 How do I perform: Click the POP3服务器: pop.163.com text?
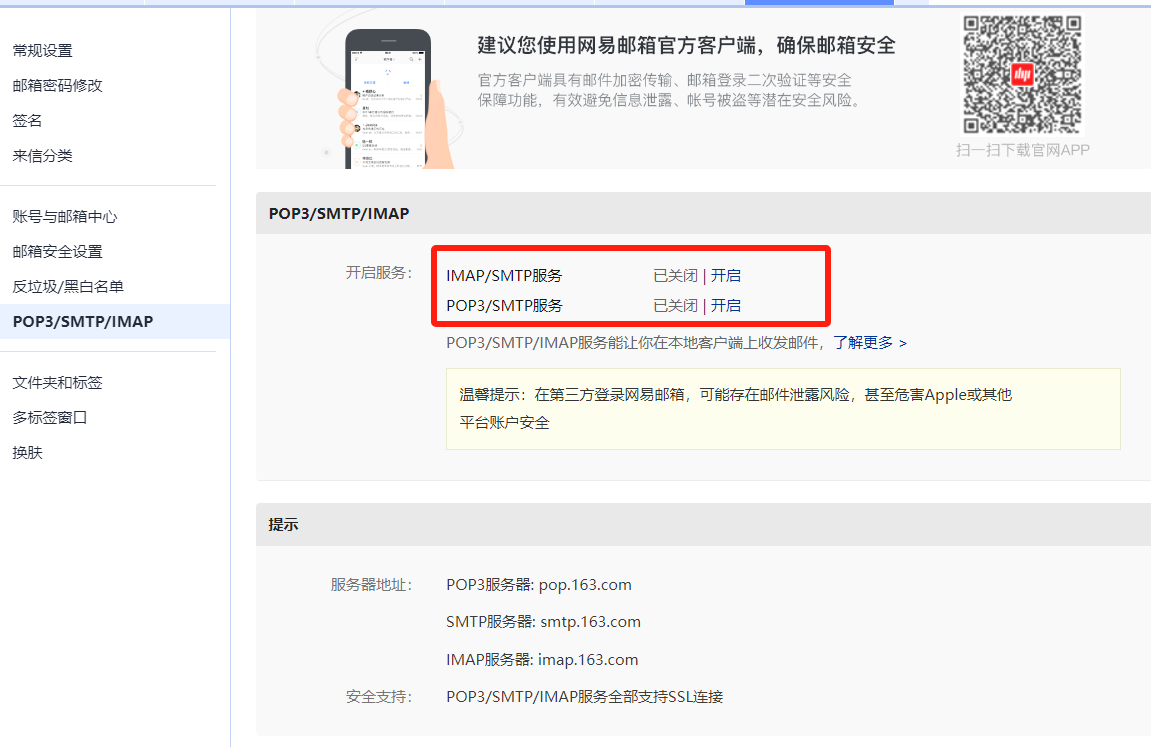(539, 585)
